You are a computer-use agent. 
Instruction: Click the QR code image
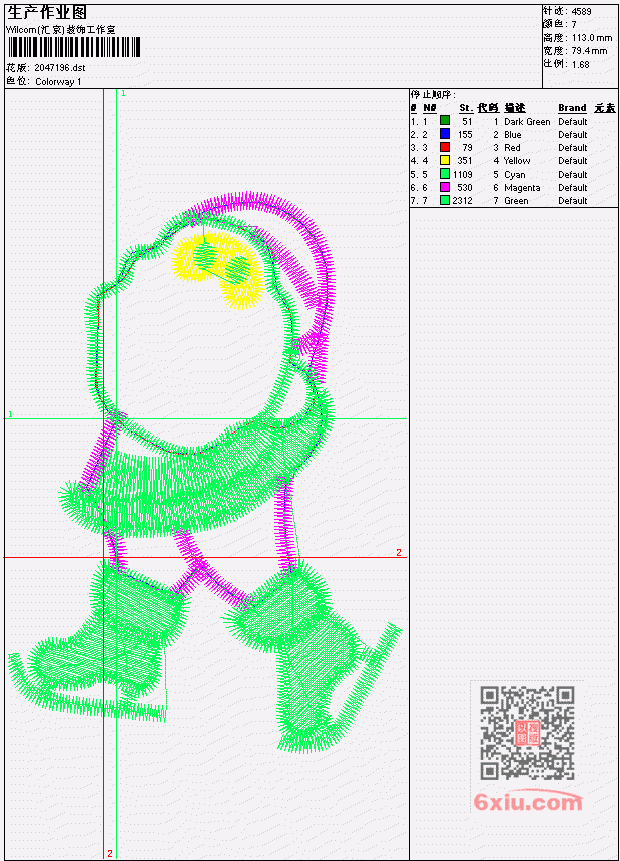point(527,733)
